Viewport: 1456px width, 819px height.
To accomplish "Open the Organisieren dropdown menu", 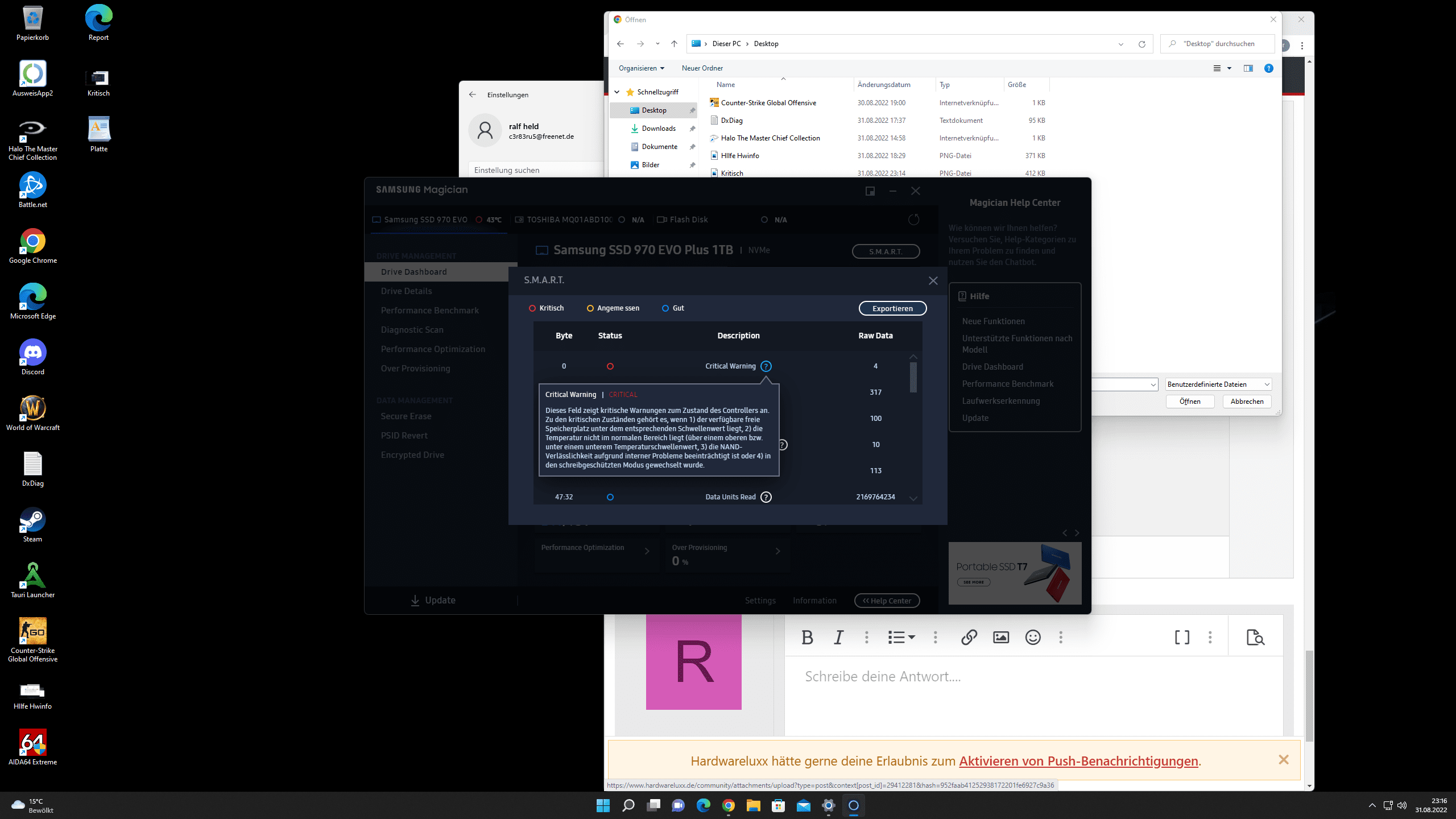I will click(x=641, y=68).
